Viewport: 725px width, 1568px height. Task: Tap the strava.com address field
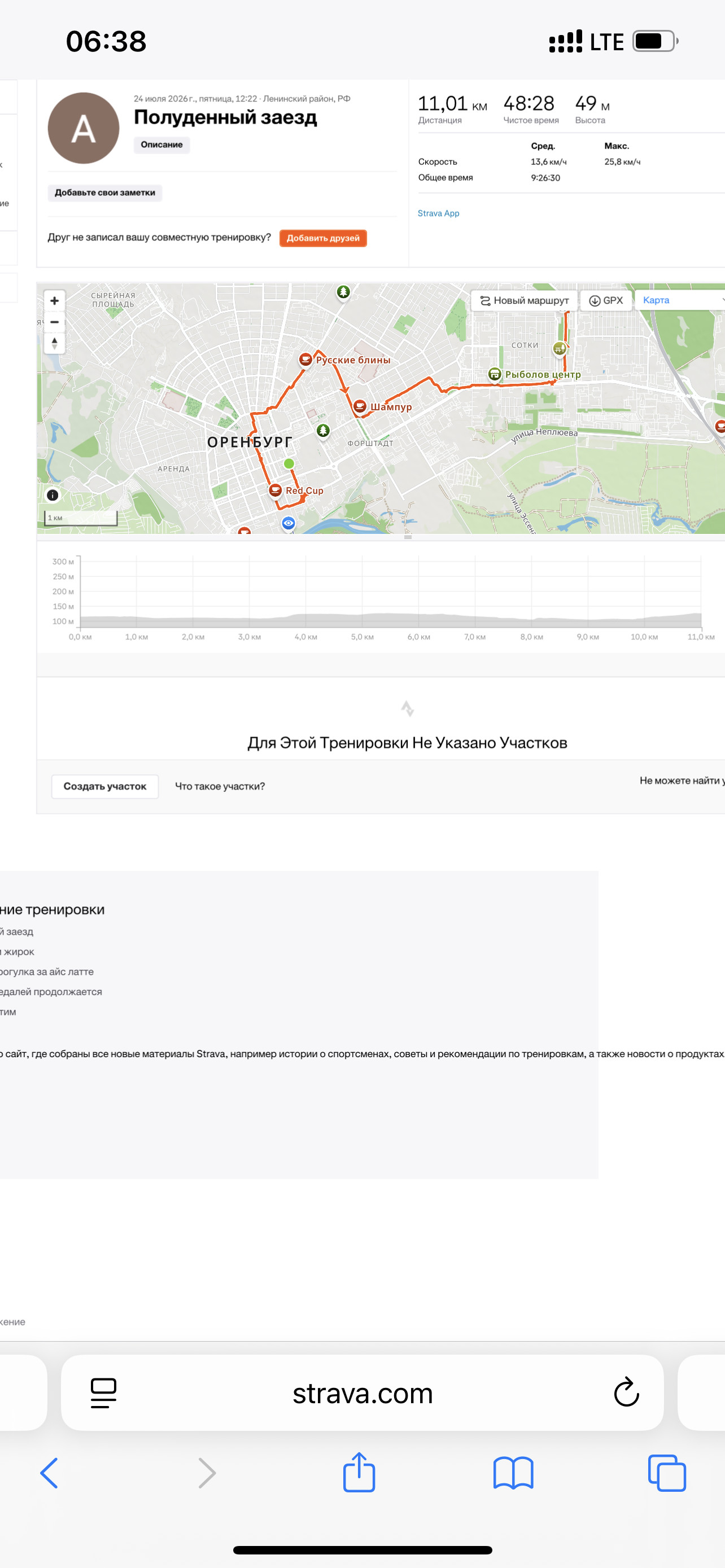[x=362, y=1392]
